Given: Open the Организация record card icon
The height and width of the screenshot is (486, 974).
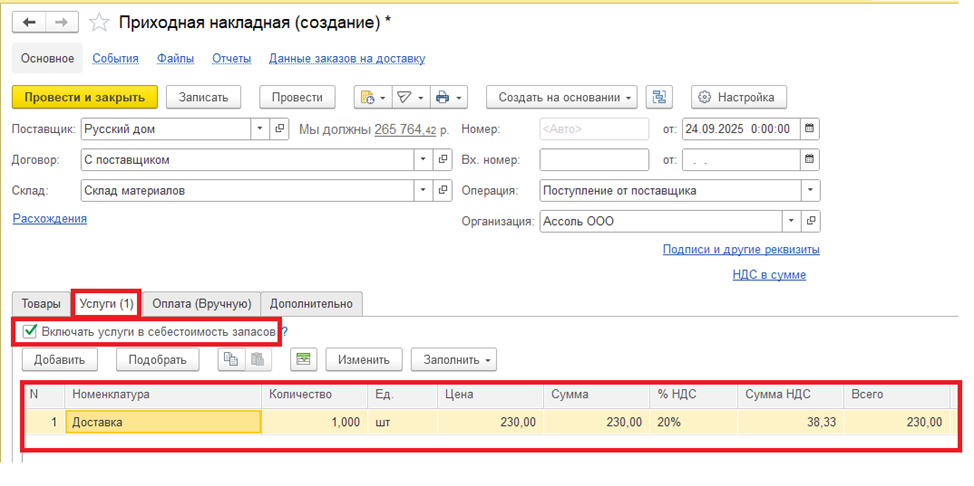Looking at the screenshot, I should click(811, 221).
